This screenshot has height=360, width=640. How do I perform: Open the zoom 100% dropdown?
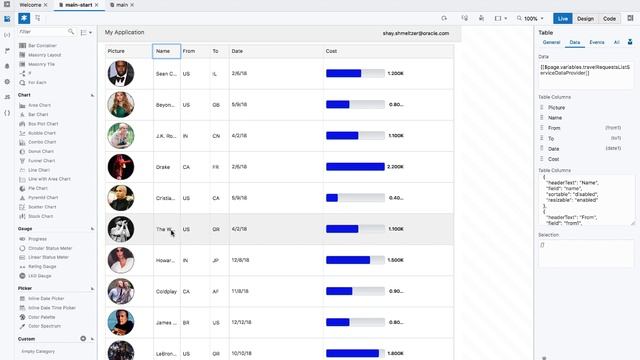530,19
